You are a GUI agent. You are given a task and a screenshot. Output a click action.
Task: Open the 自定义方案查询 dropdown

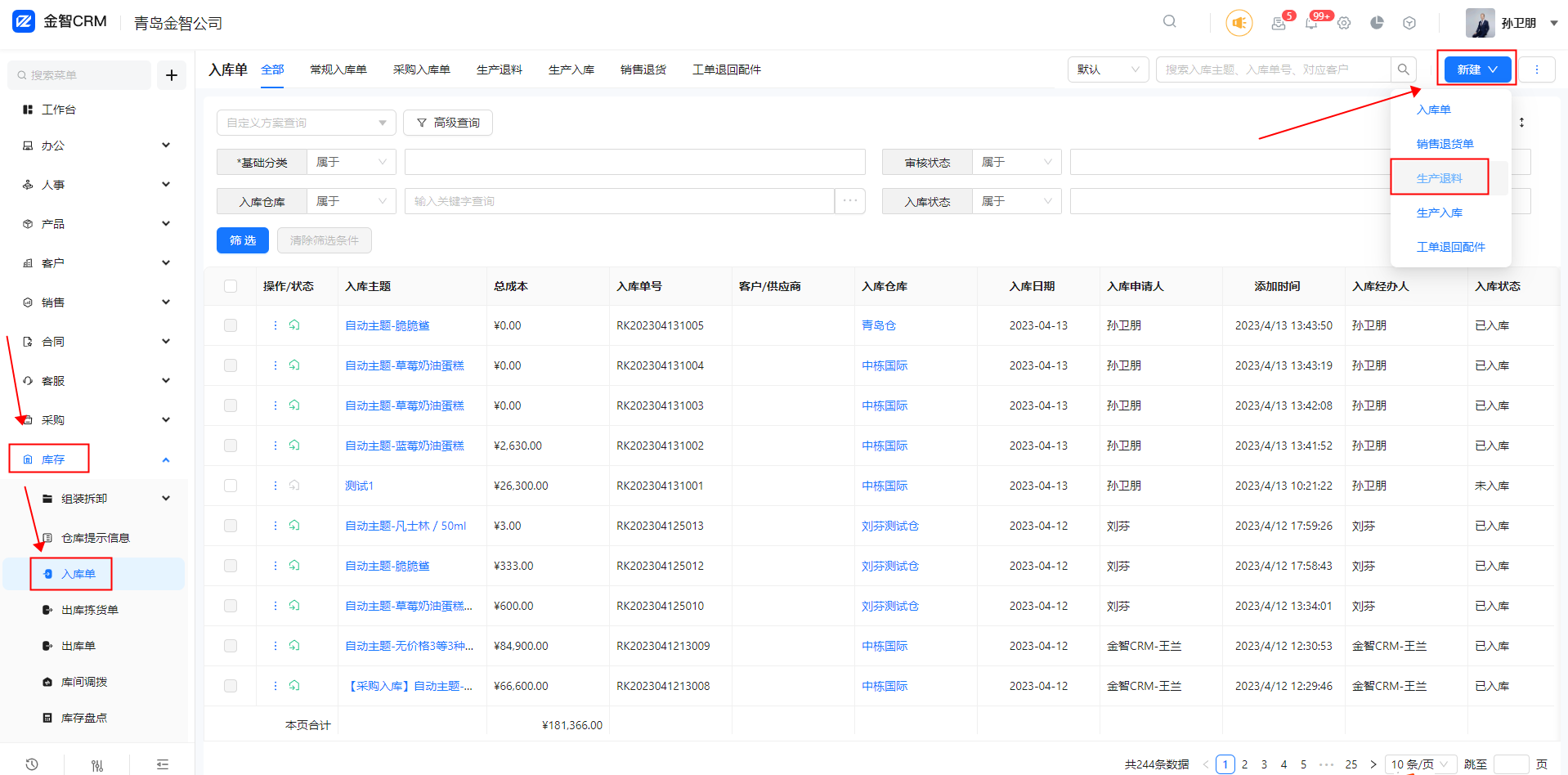[307, 123]
